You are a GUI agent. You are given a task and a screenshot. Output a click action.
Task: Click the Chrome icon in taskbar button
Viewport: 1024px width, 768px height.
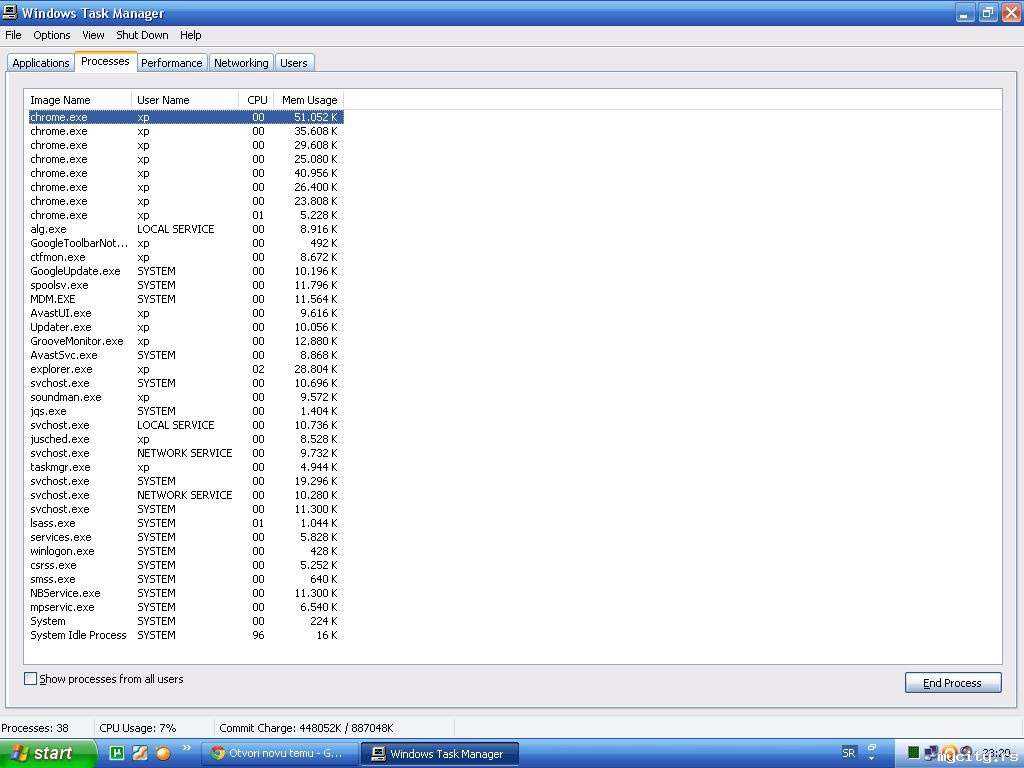tap(217, 753)
